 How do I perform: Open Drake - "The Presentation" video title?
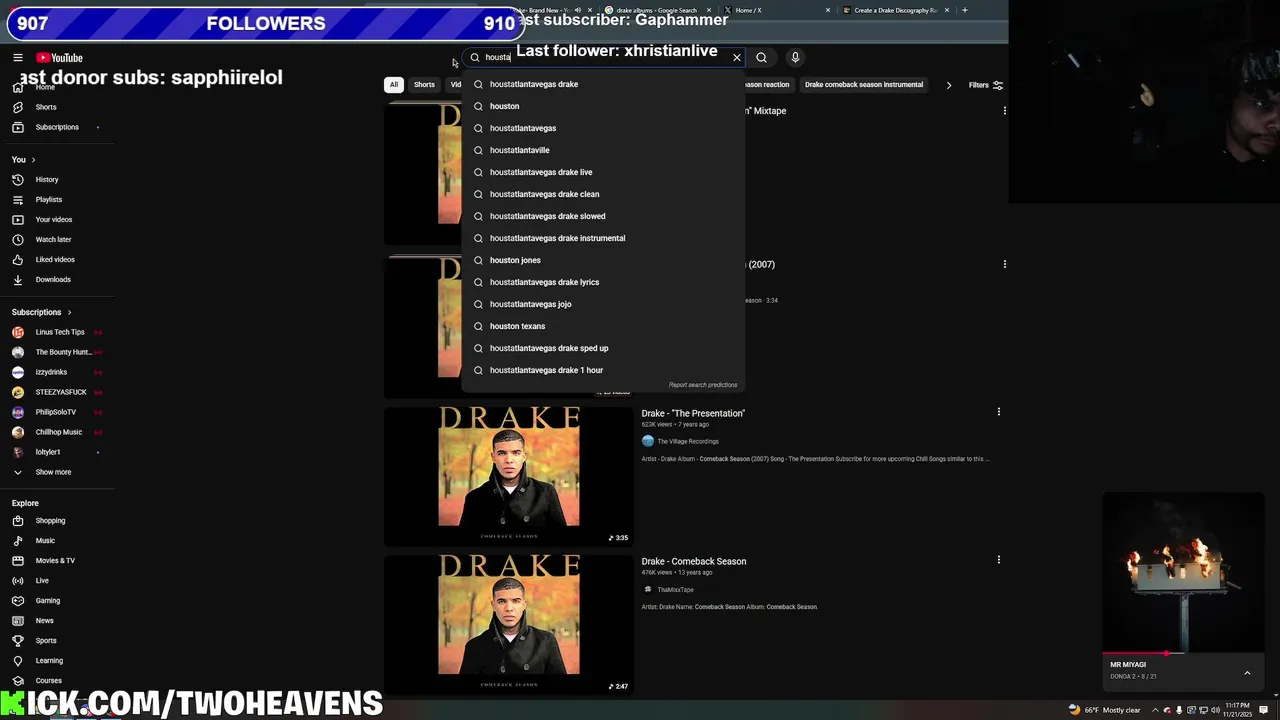(693, 413)
